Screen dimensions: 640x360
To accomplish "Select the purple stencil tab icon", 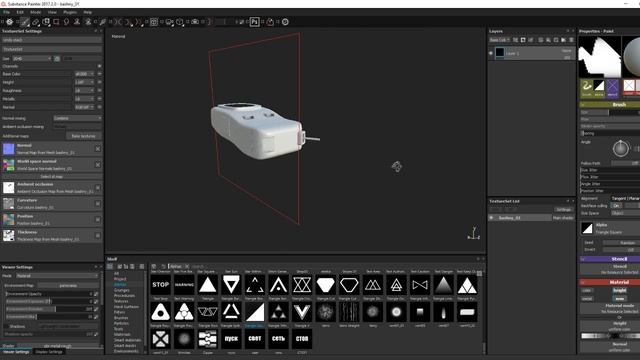I will tap(612, 88).
